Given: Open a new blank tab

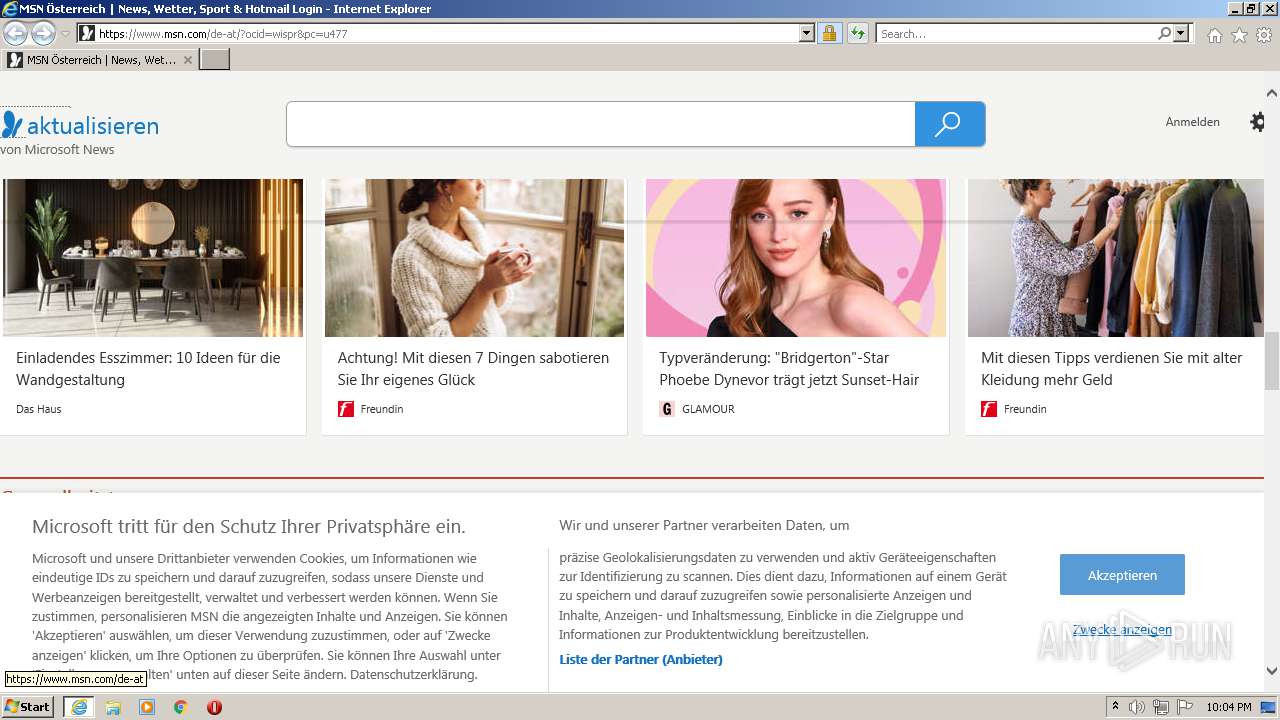Looking at the screenshot, I should point(215,60).
